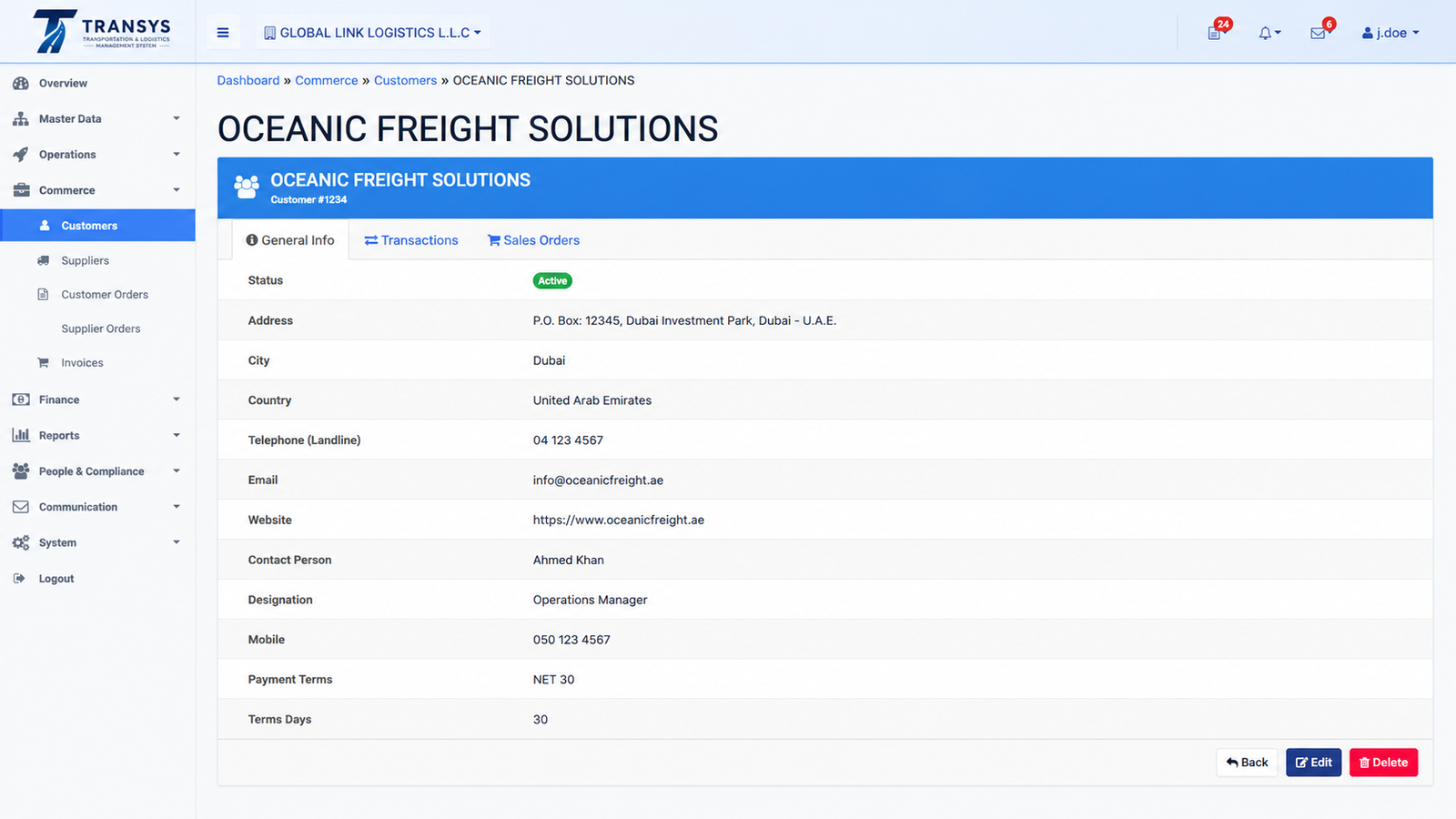1456x819 pixels.
Task: Open Customer Orders label in sidebar
Action: tap(105, 295)
